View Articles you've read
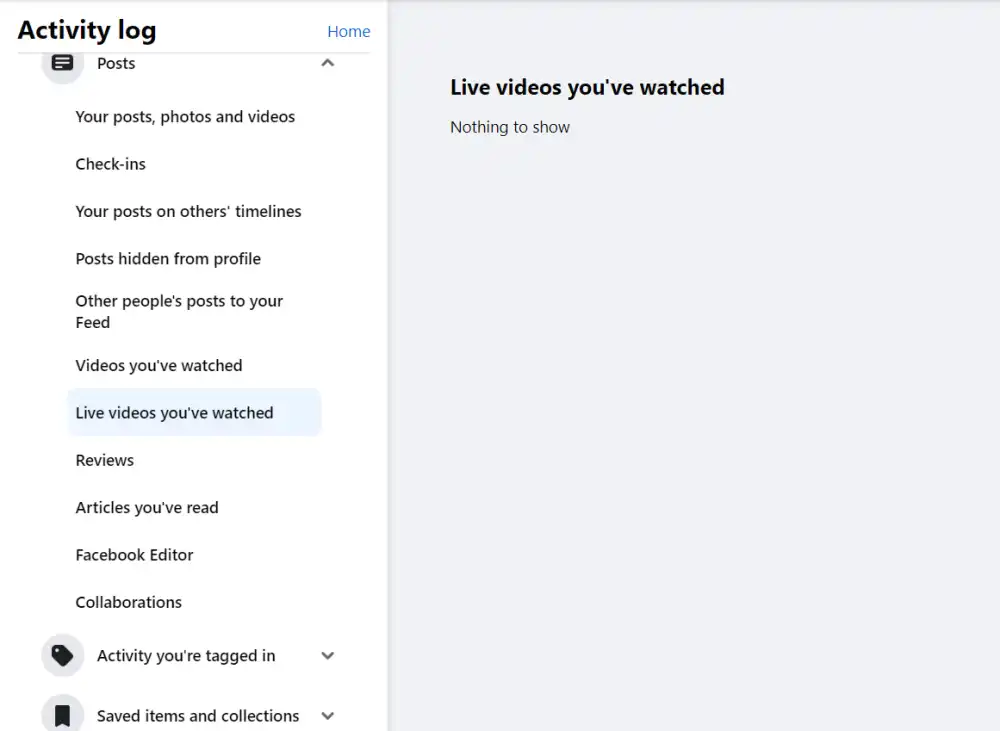Image resolution: width=1000 pixels, height=731 pixels. (x=147, y=507)
